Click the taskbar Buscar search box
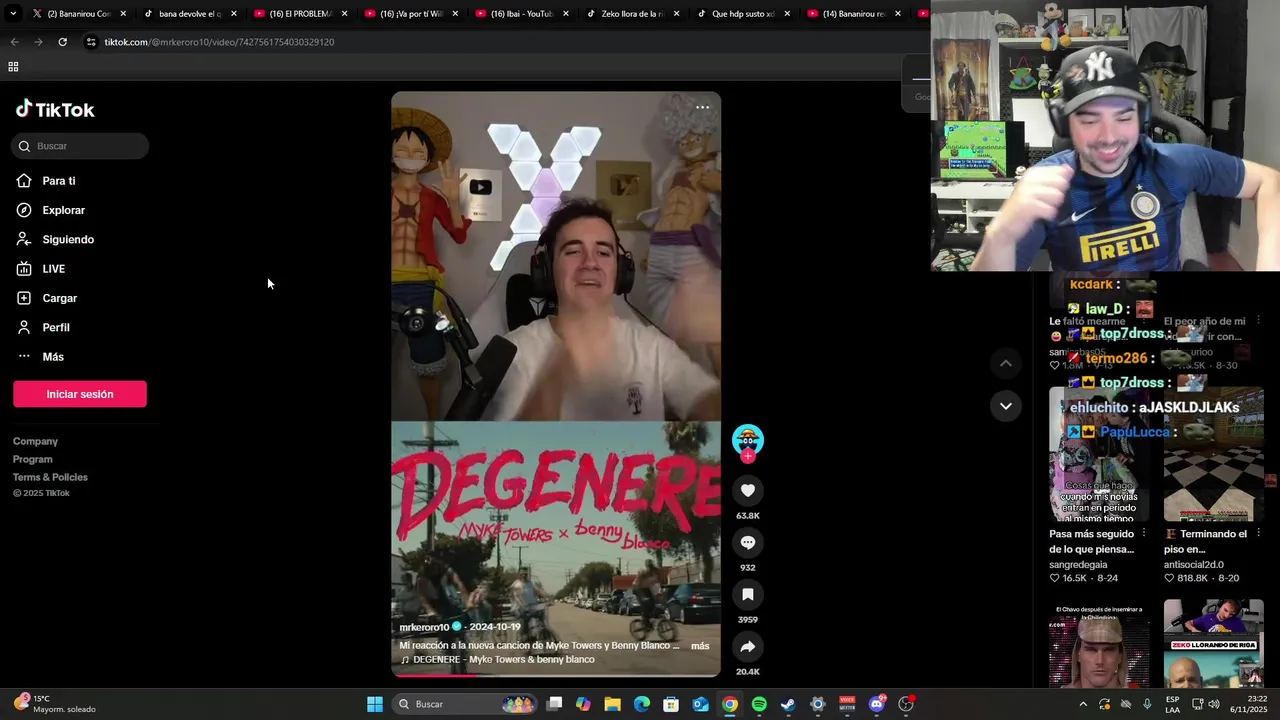The width and height of the screenshot is (1280, 720). pyautogui.click(x=465, y=704)
